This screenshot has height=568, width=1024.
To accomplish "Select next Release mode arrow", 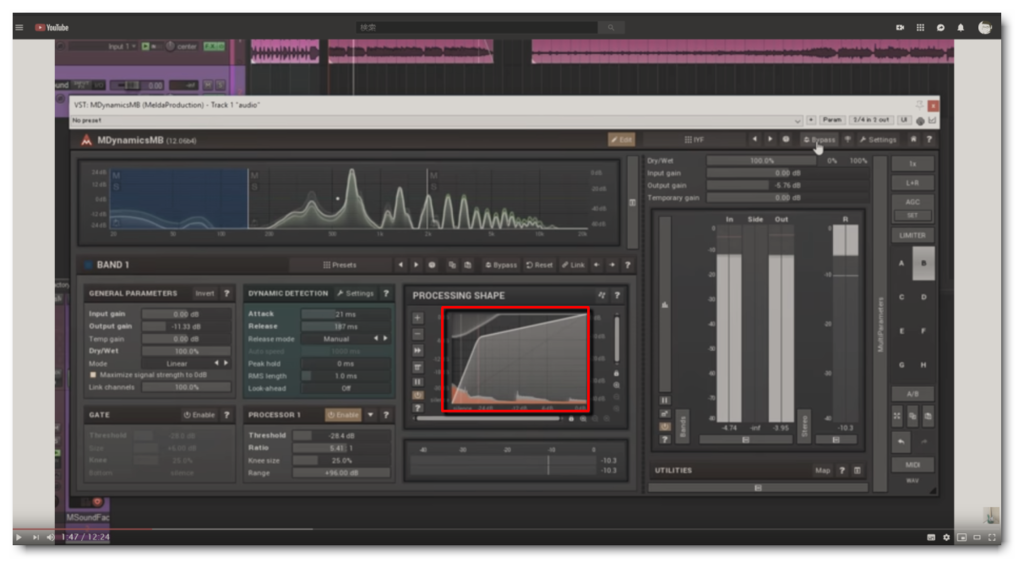I will tap(385, 338).
